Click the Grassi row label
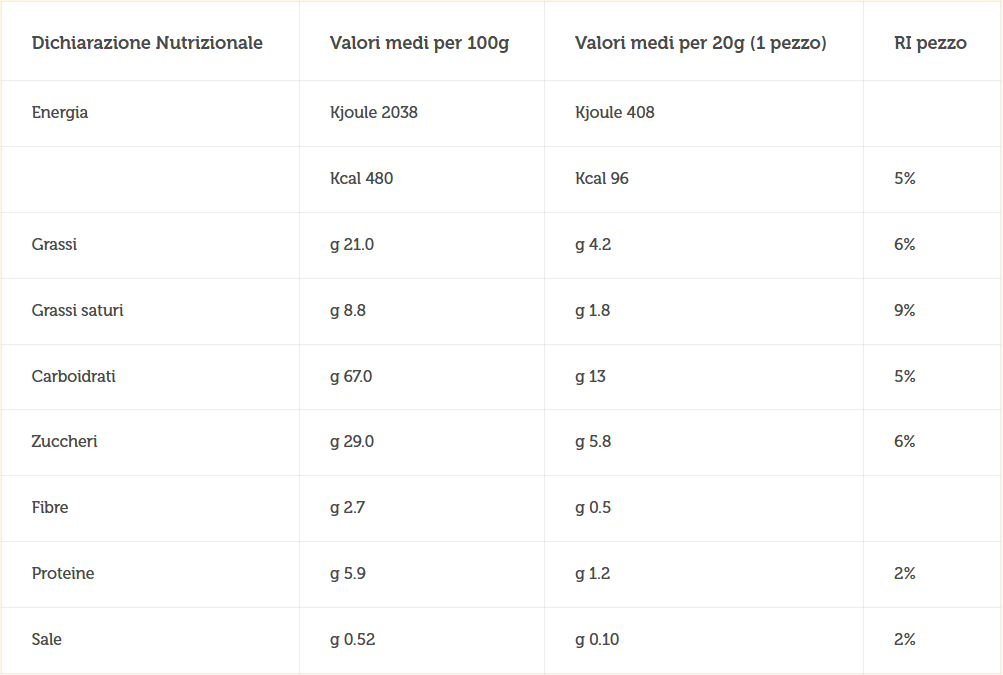Viewport: 1003px width, 675px height. pyautogui.click(x=54, y=244)
